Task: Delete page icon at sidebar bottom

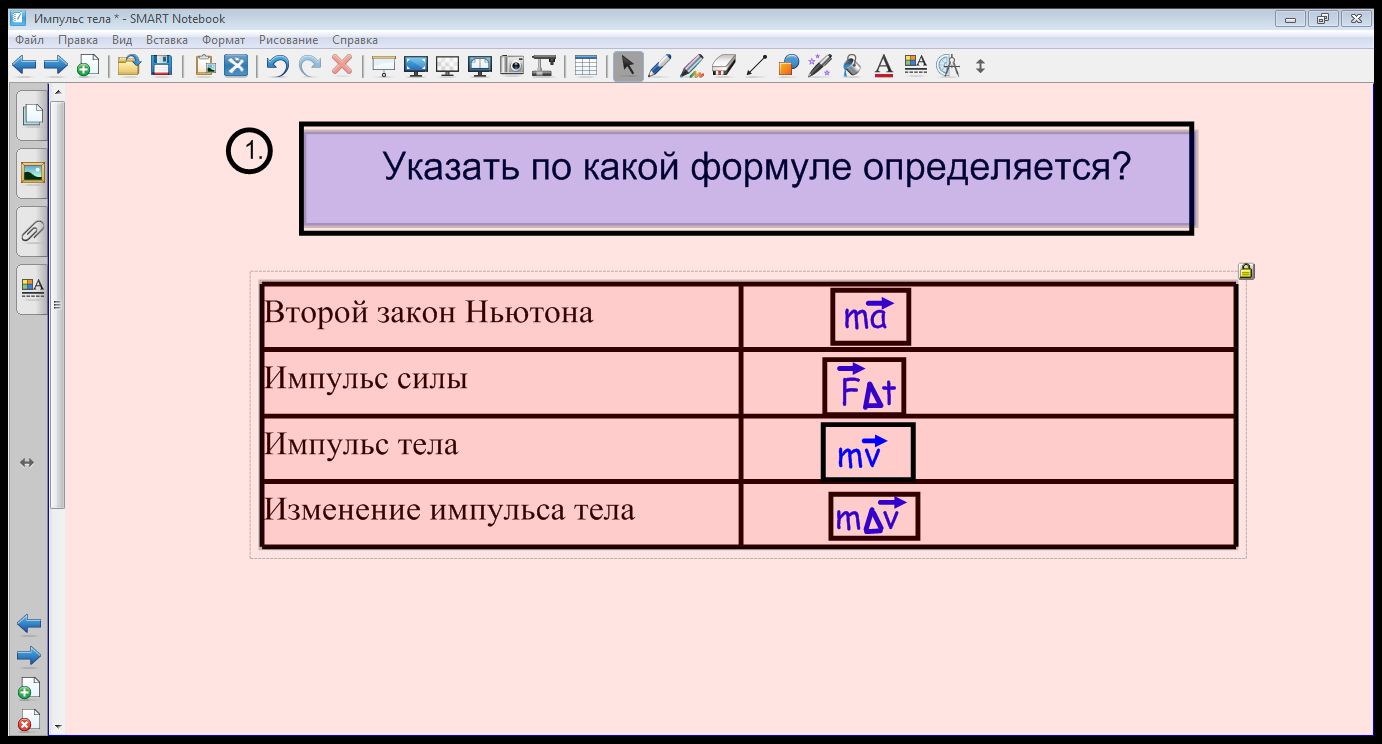Action: [x=29, y=719]
